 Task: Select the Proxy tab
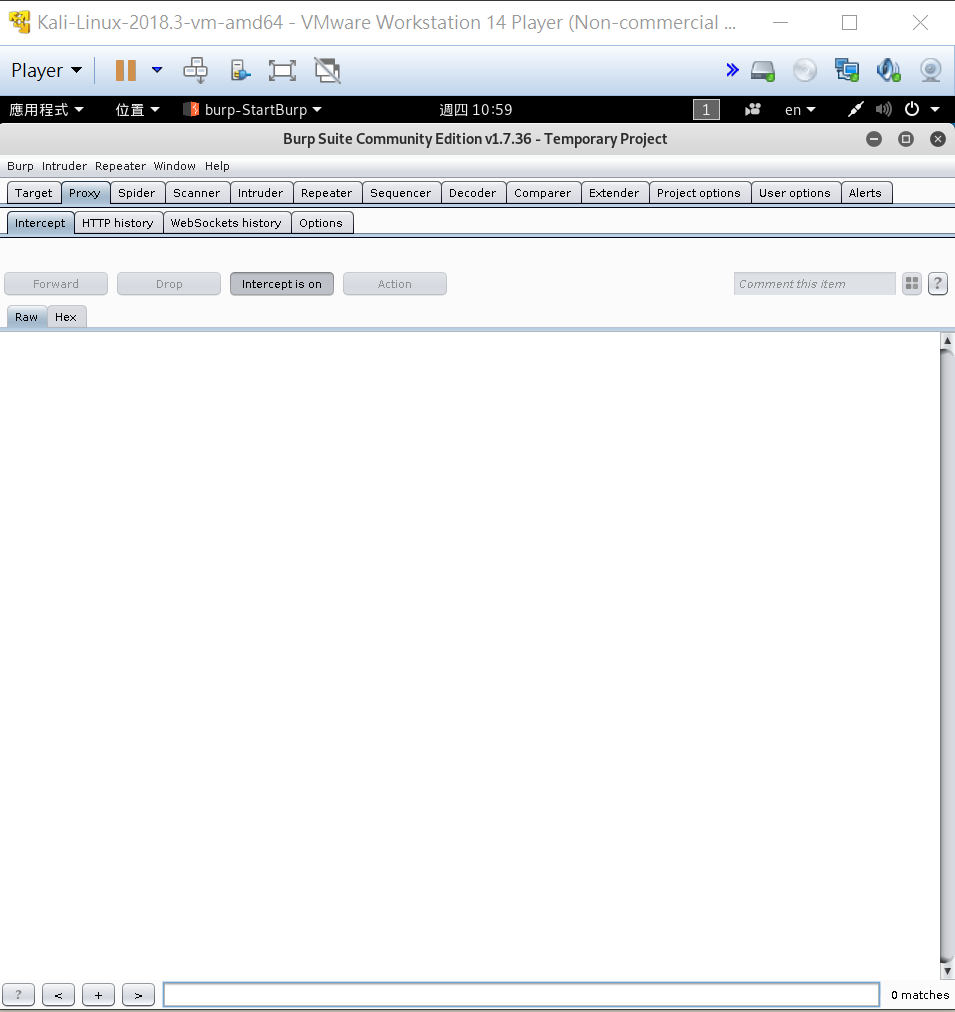[x=85, y=193]
